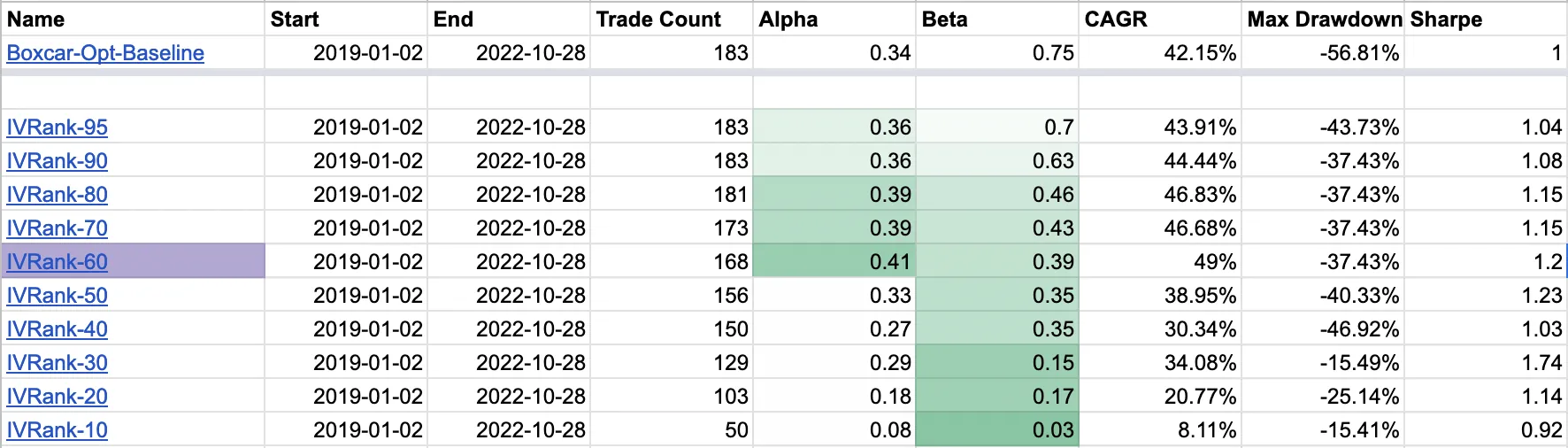Select IVRank-10 CAGR cell 8.11%

(1160, 430)
